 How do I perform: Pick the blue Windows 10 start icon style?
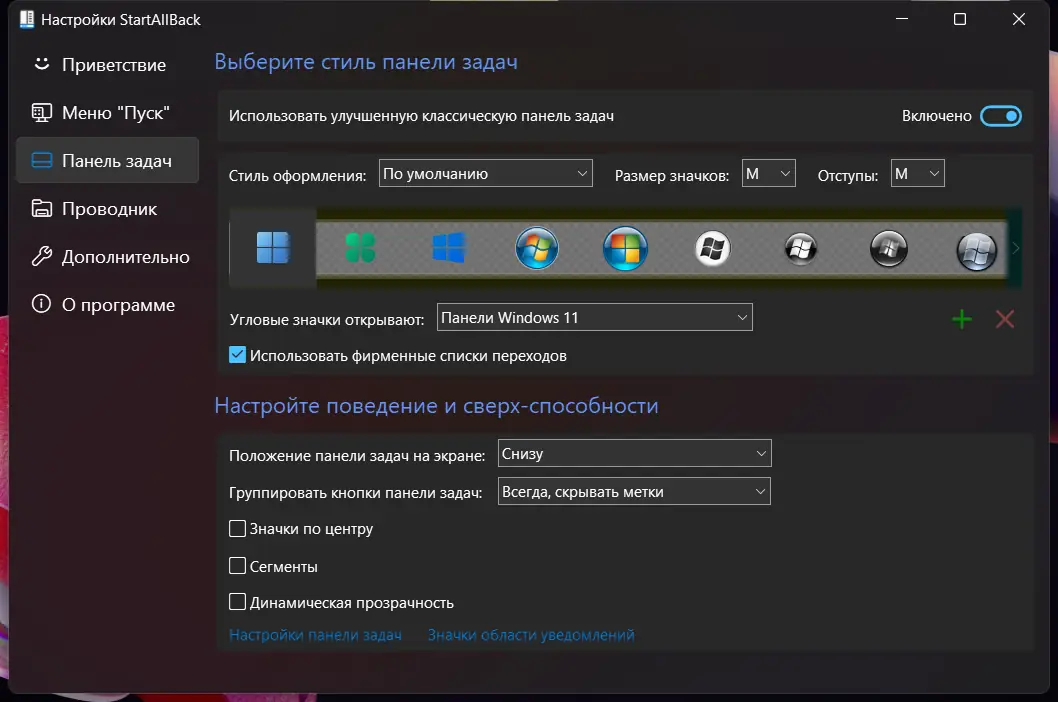pyautogui.click(x=448, y=248)
